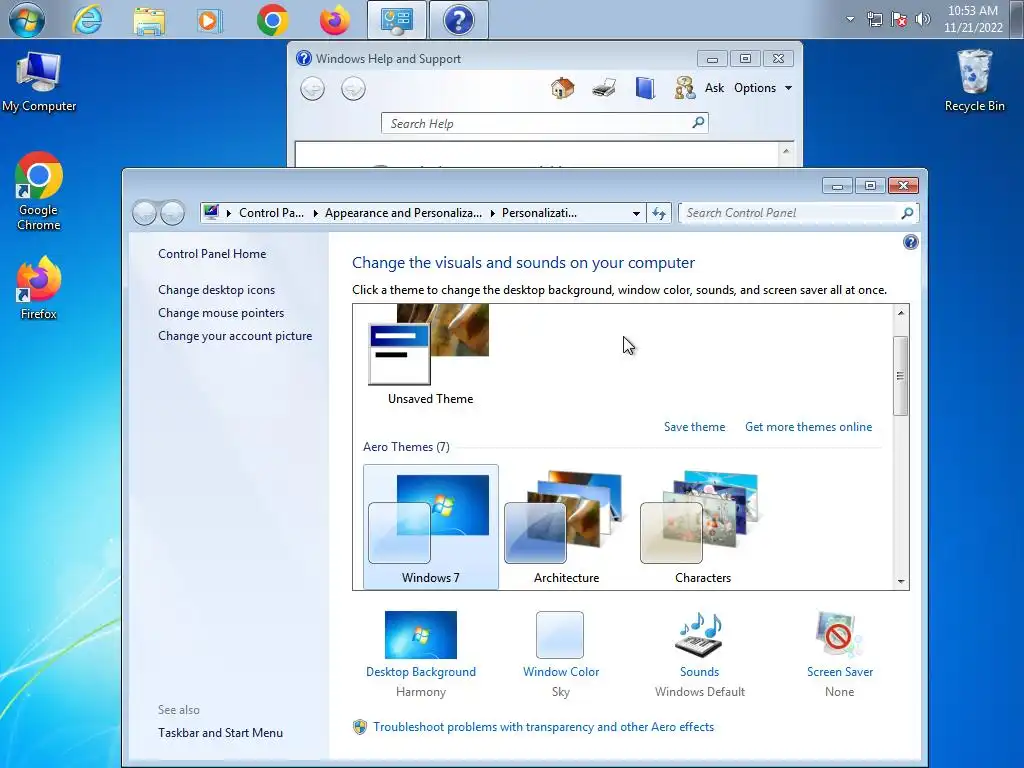This screenshot has width=1024, height=768.
Task: Click the Control Panel breadcrumb segment
Action: pos(271,213)
